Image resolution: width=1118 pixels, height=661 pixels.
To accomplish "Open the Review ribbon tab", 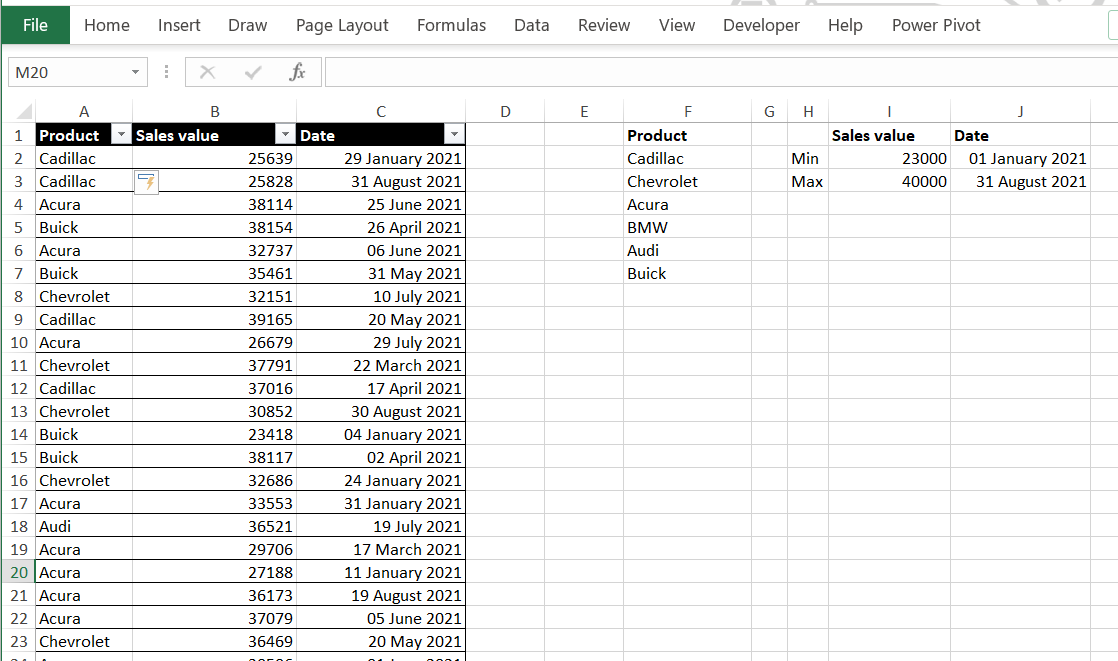I will click(x=604, y=25).
